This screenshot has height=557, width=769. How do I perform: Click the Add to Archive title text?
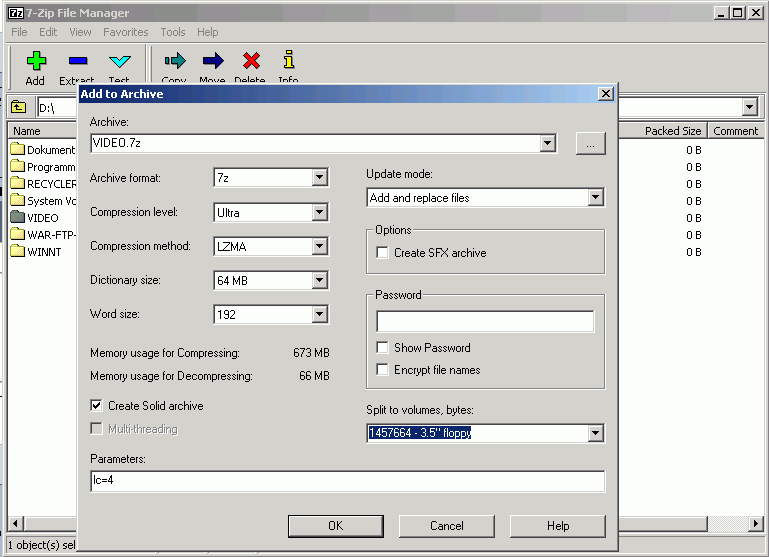coord(122,94)
